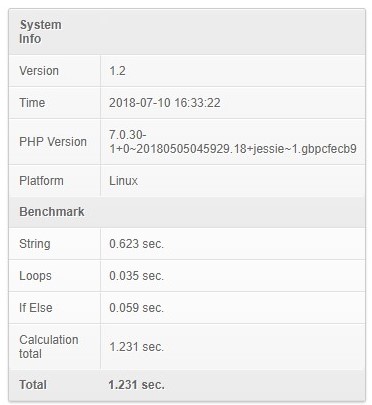This screenshot has width=372, height=405.
Task: Click the bold Total 1.231 sec. value
Action: pos(136,385)
